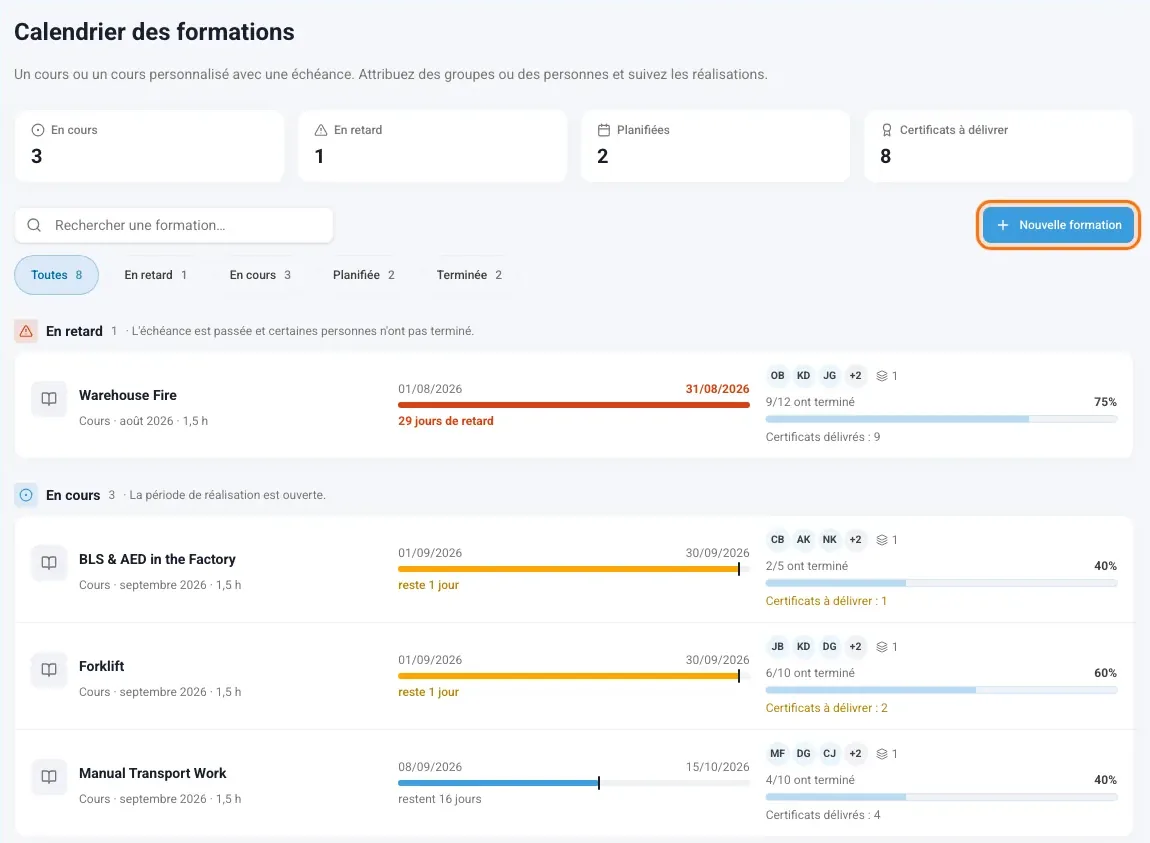The width and height of the screenshot is (1150, 843).
Task: Click the Nouvelle formation button
Action: [1058, 225]
